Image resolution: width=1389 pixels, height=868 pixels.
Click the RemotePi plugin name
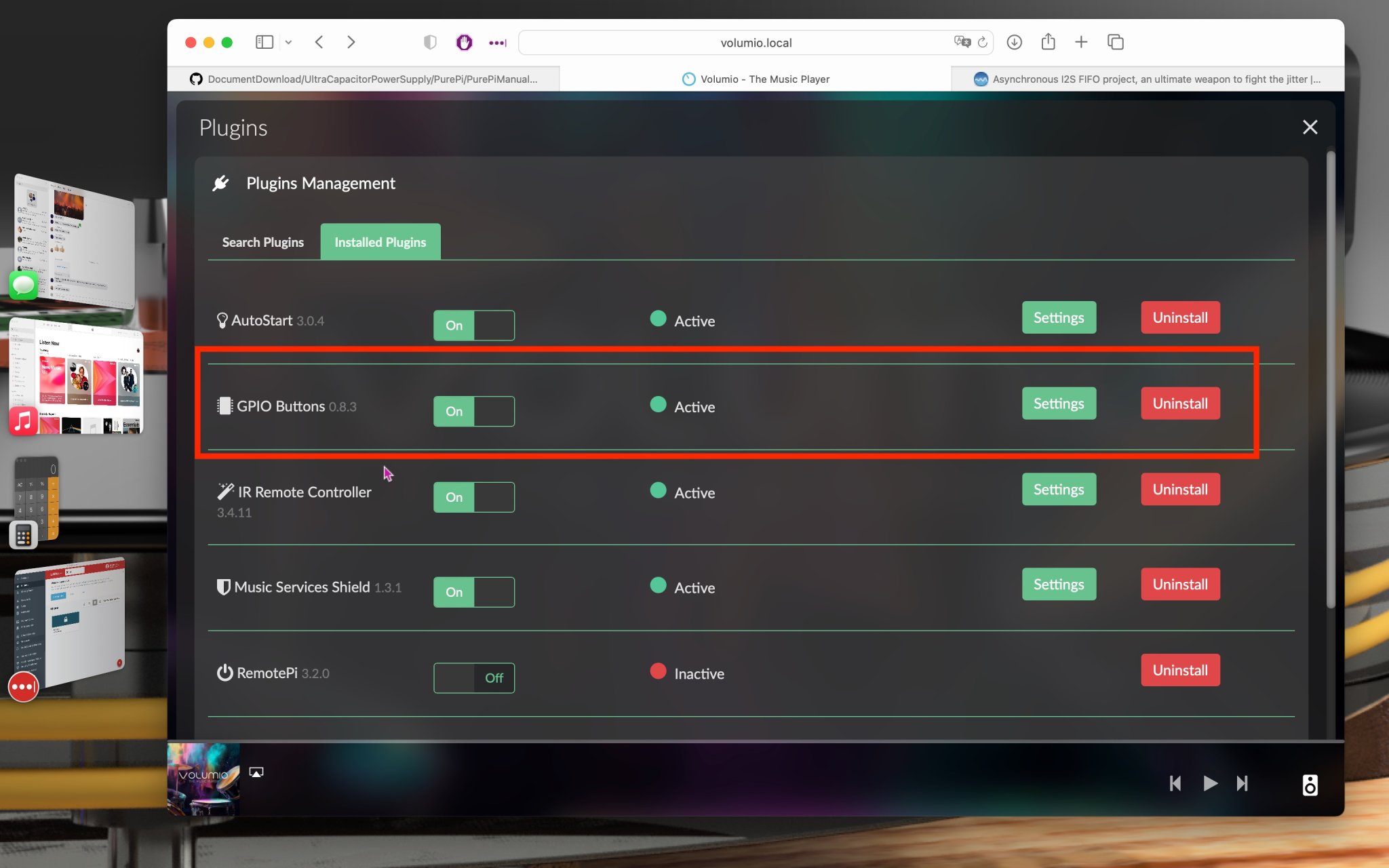pyautogui.click(x=267, y=673)
